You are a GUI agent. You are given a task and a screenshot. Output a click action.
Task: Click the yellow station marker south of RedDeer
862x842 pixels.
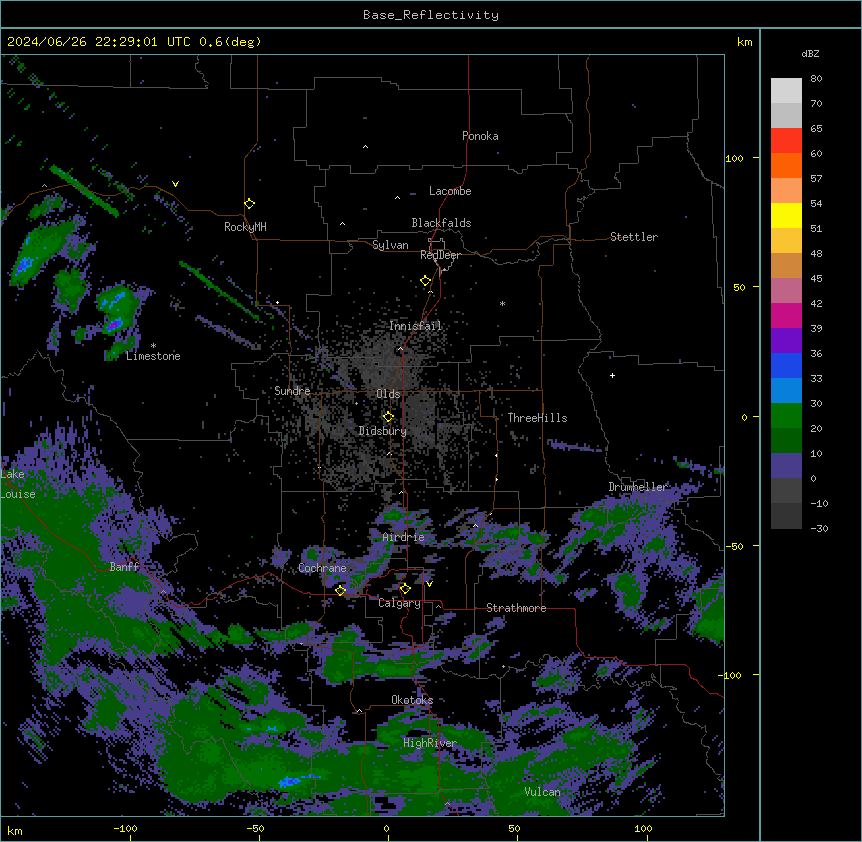(x=426, y=281)
